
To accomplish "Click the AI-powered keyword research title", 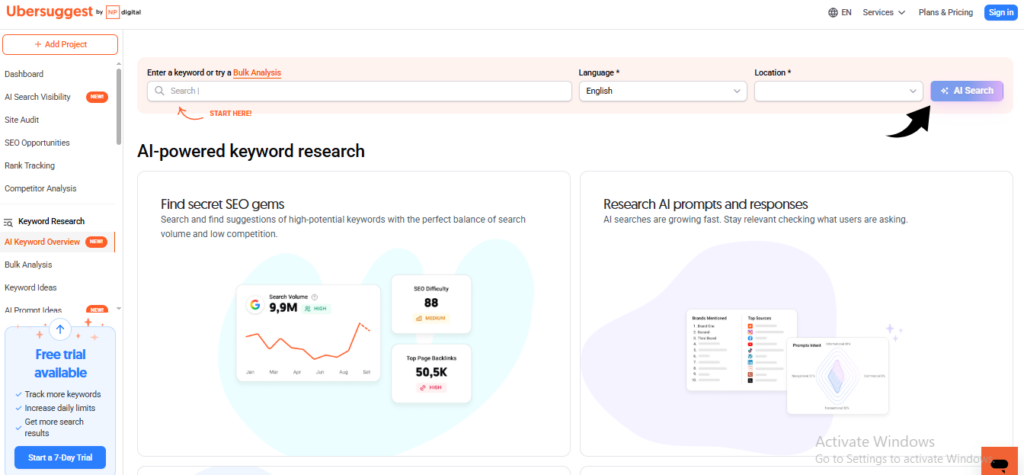I will (x=251, y=151).
